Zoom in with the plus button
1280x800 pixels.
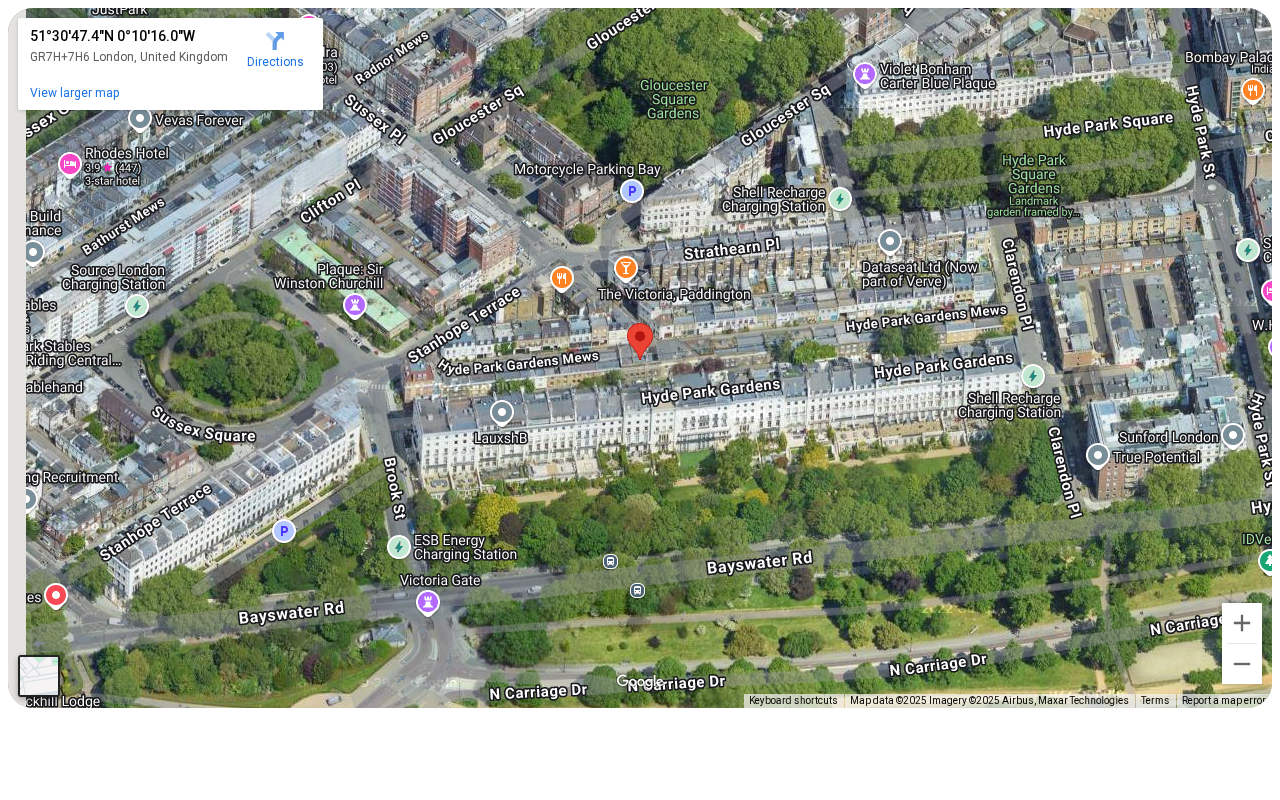click(x=1242, y=623)
